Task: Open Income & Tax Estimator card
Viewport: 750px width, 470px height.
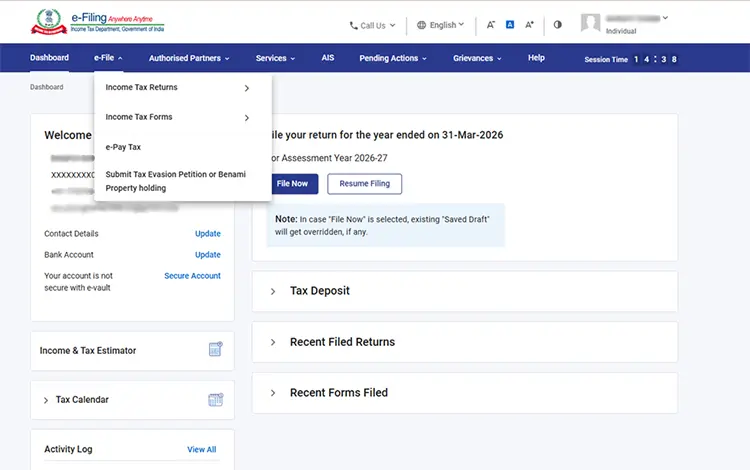Action: click(132, 351)
